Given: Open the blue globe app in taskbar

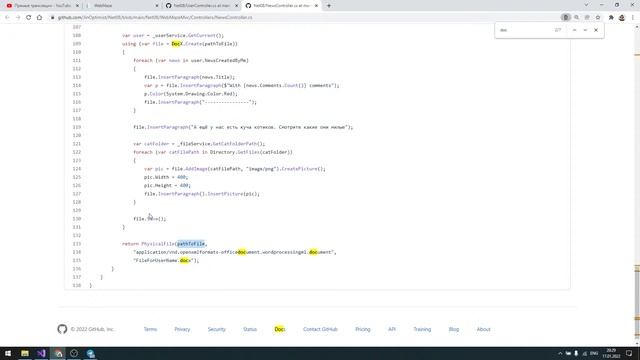Looking at the screenshot, I should click(x=91, y=353).
